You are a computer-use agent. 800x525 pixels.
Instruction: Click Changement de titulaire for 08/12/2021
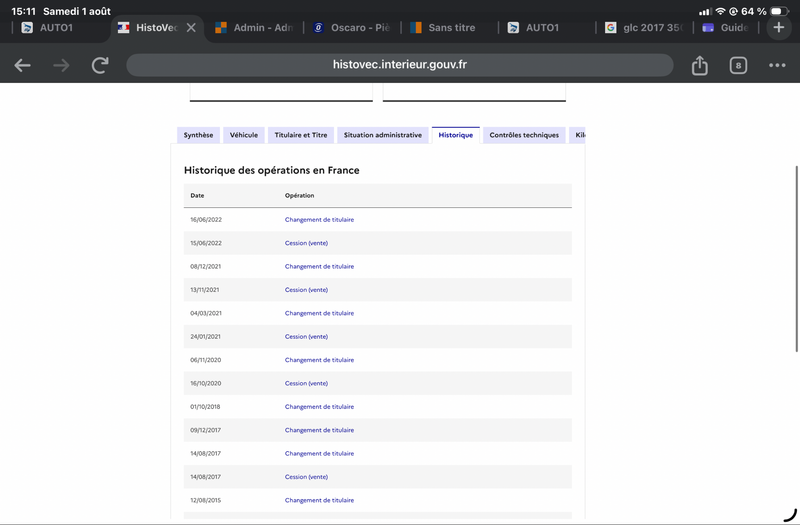click(x=319, y=266)
